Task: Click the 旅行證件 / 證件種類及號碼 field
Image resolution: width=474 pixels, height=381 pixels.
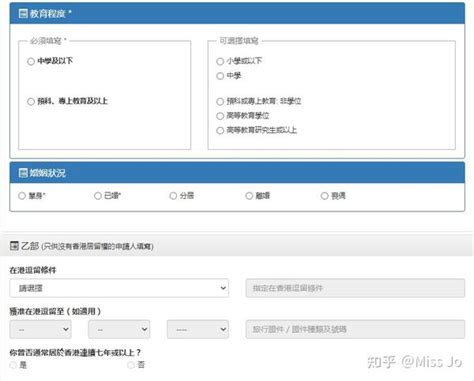Action: pos(355,329)
